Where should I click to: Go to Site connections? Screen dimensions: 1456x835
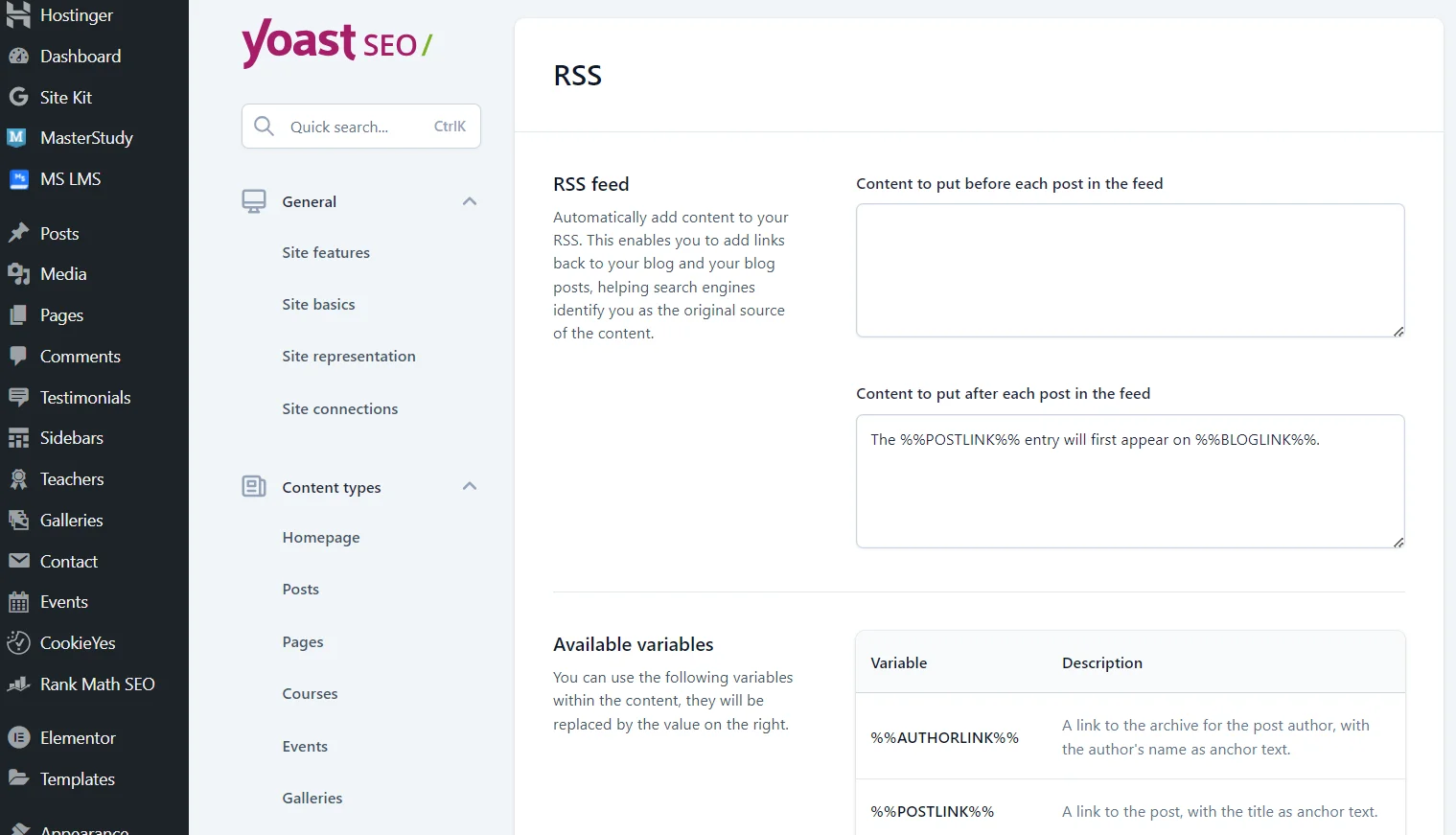[340, 409]
